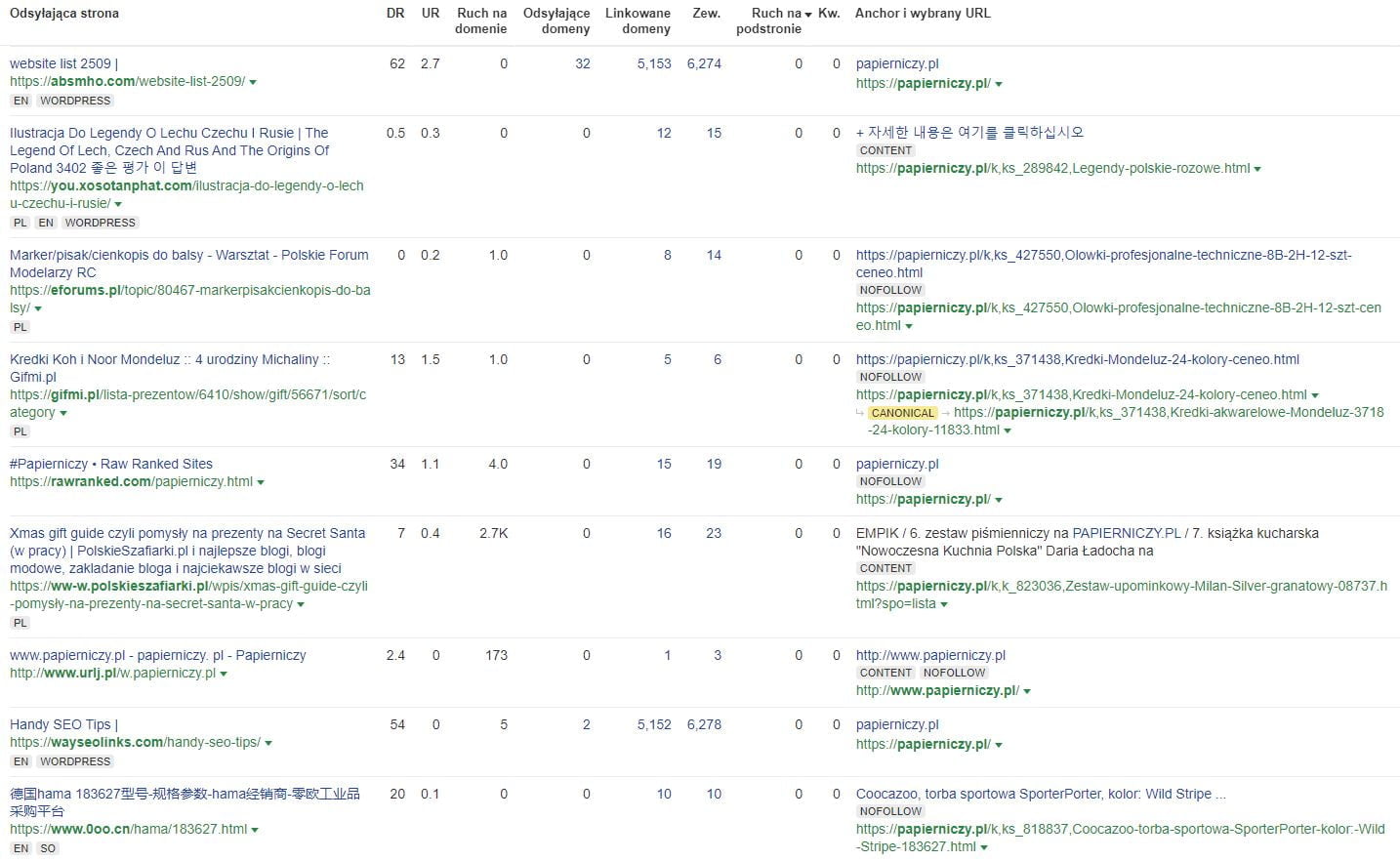This screenshot has height=861, width=1400.
Task: Open the dropdown arrow beside the rawranked.com URL
Action: pos(261,482)
